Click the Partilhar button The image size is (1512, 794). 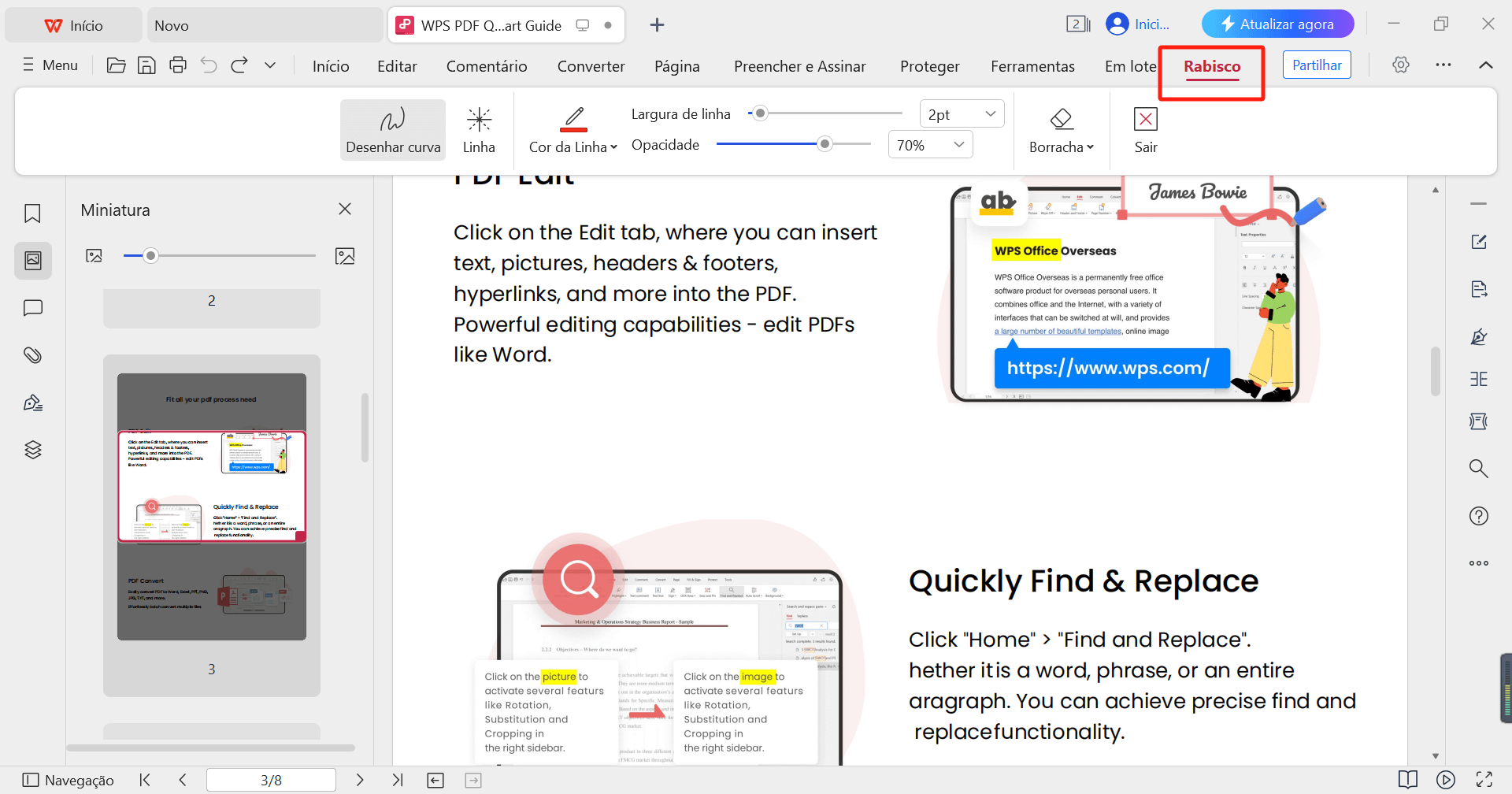point(1316,64)
